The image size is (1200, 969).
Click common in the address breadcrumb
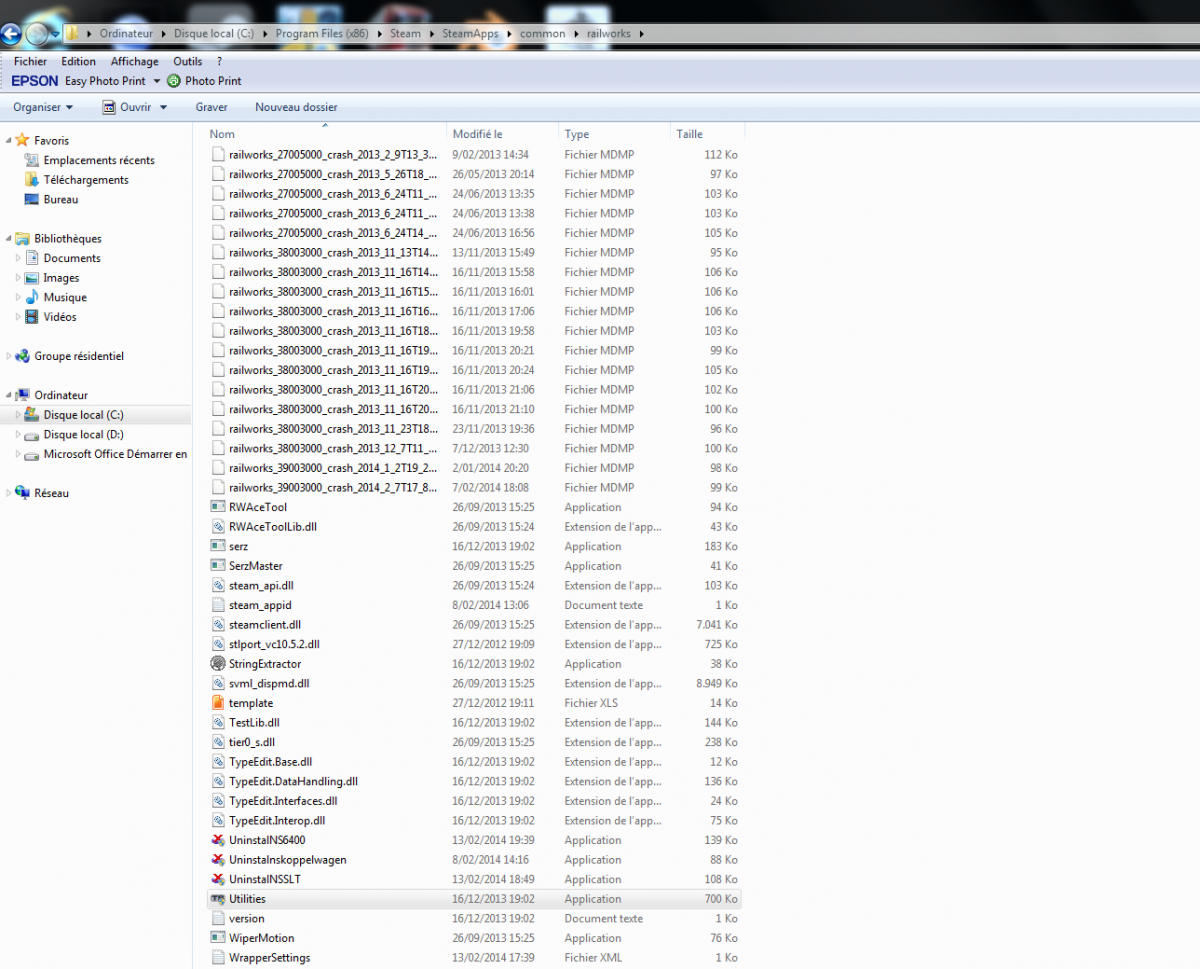click(542, 34)
